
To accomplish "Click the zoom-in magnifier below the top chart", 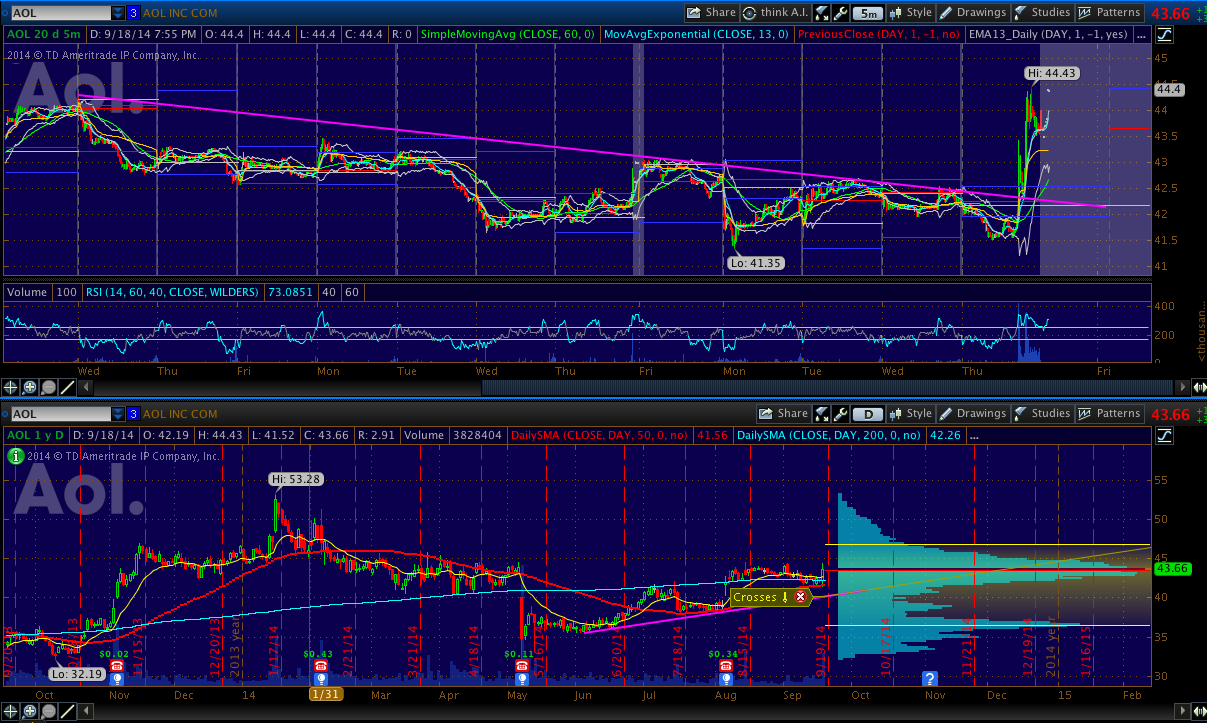I will pos(30,387).
